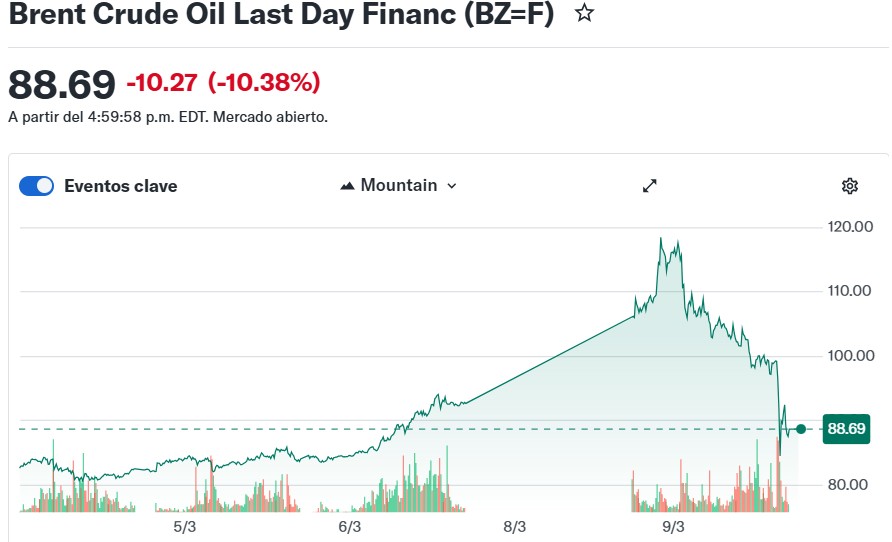The width and height of the screenshot is (892, 542).
Task: Select the 6/3 date on the axis
Action: point(349,526)
